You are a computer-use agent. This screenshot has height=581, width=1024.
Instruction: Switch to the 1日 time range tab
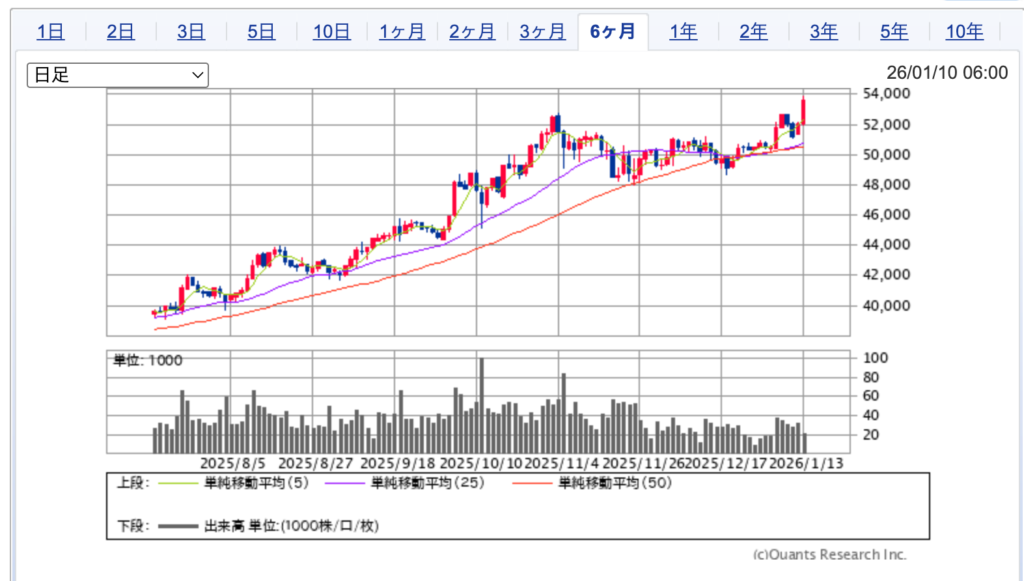(50, 31)
